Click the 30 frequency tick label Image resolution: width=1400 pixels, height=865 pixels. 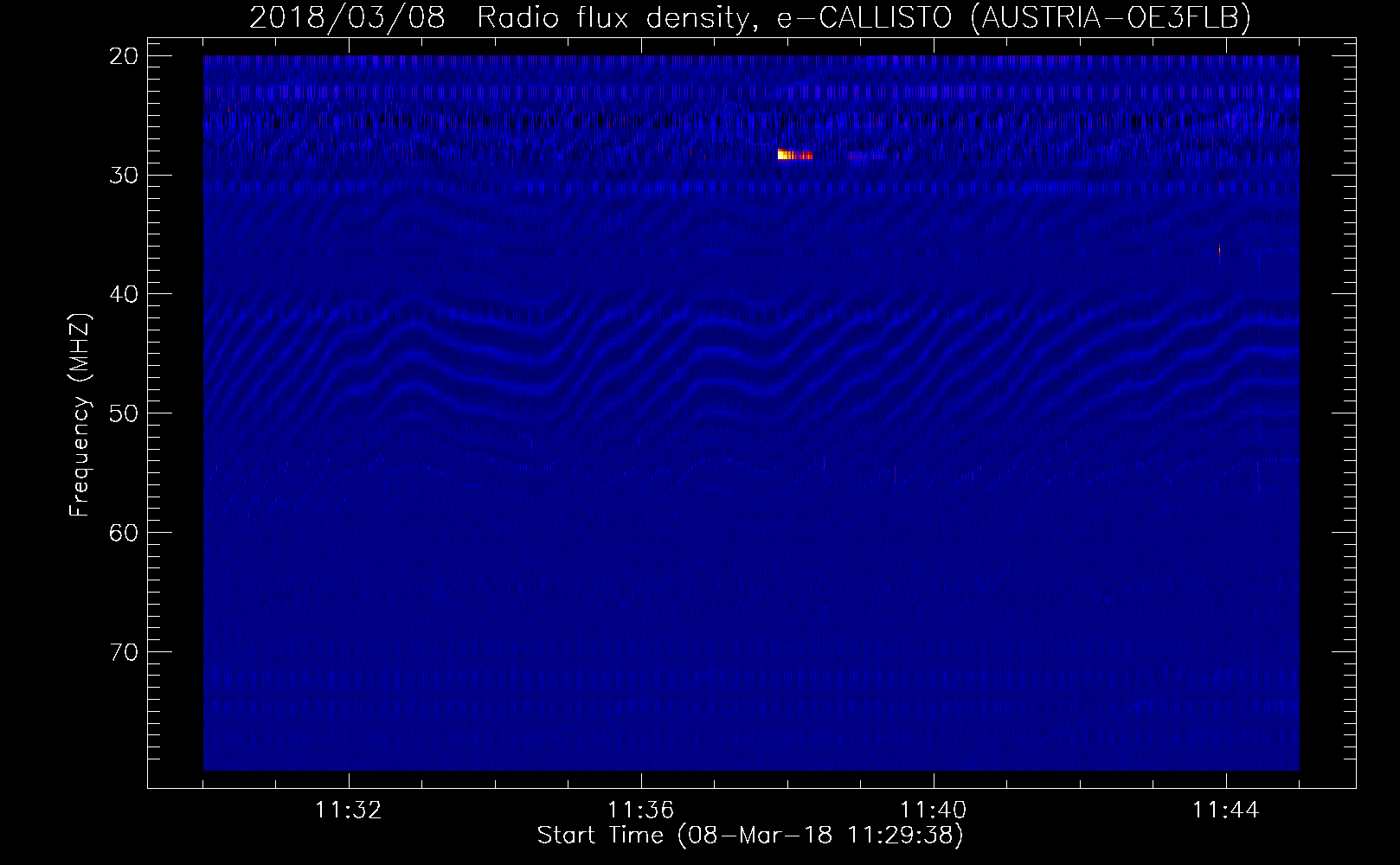point(125,176)
